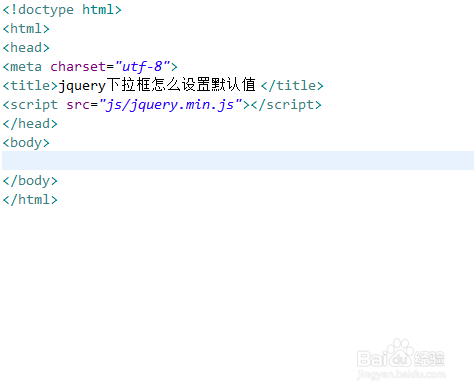Image resolution: width=474 pixels, height=392 pixels.
Task: Click the js/jquery.min.js path string
Action: (x=170, y=105)
